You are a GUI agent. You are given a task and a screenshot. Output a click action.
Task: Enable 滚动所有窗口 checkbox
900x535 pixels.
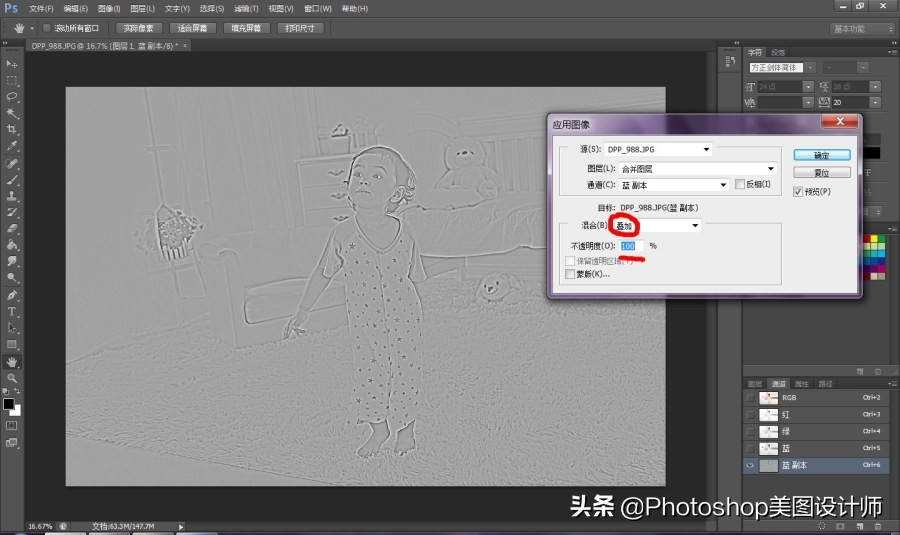point(47,28)
